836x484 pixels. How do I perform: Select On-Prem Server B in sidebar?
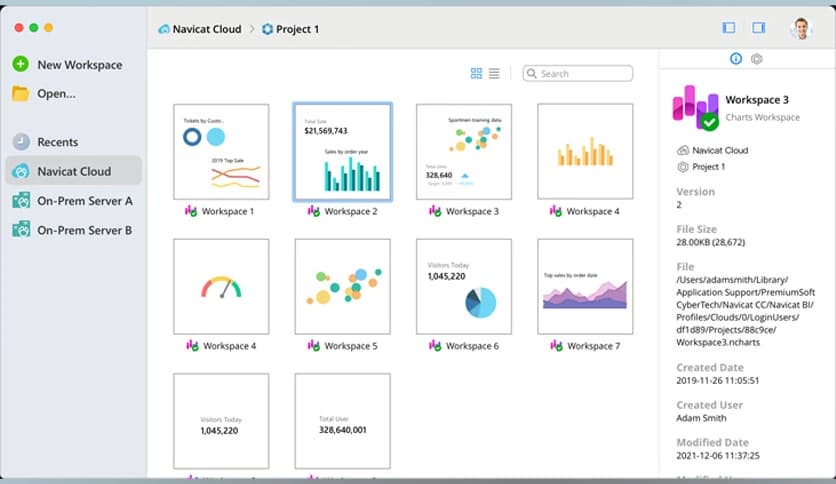click(84, 230)
